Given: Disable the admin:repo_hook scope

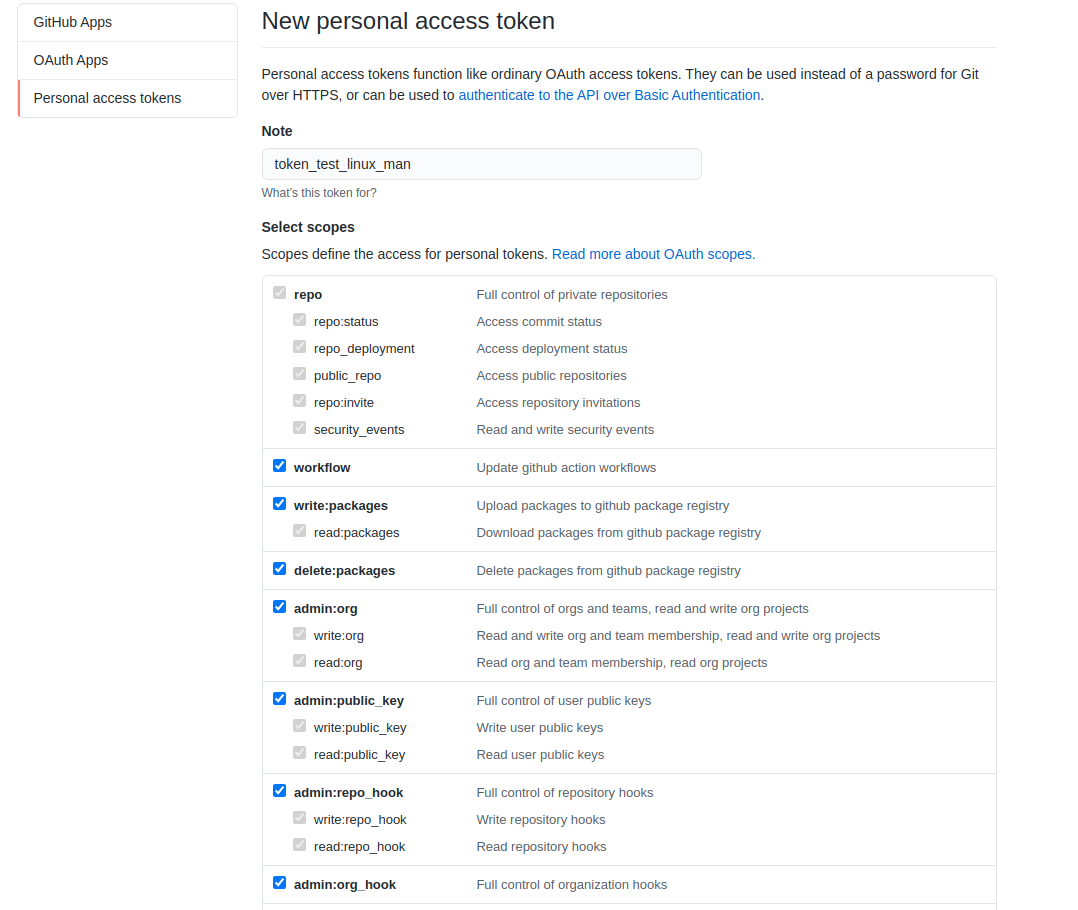Looking at the screenshot, I should pos(279,790).
